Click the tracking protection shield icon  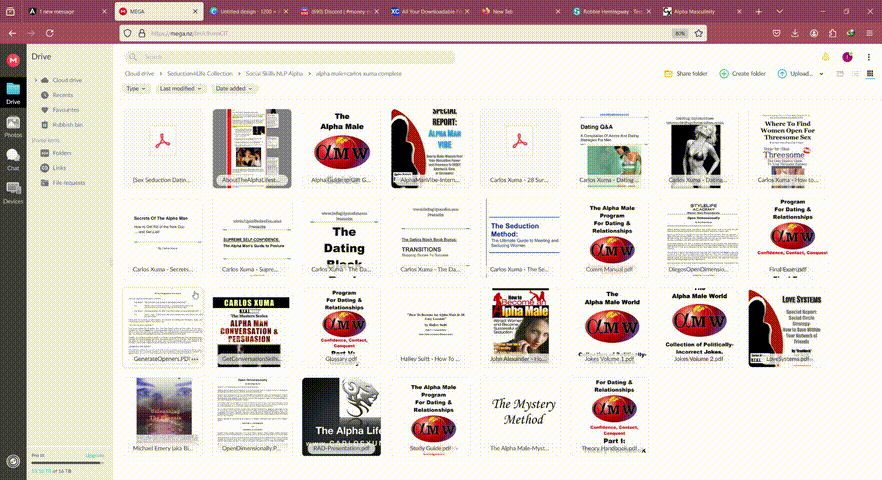point(128,33)
